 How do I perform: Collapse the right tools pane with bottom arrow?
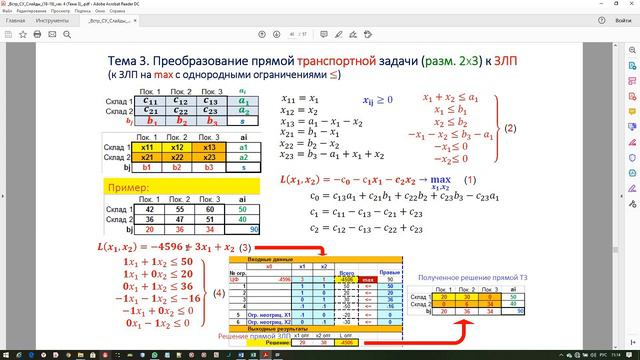click(x=632, y=342)
